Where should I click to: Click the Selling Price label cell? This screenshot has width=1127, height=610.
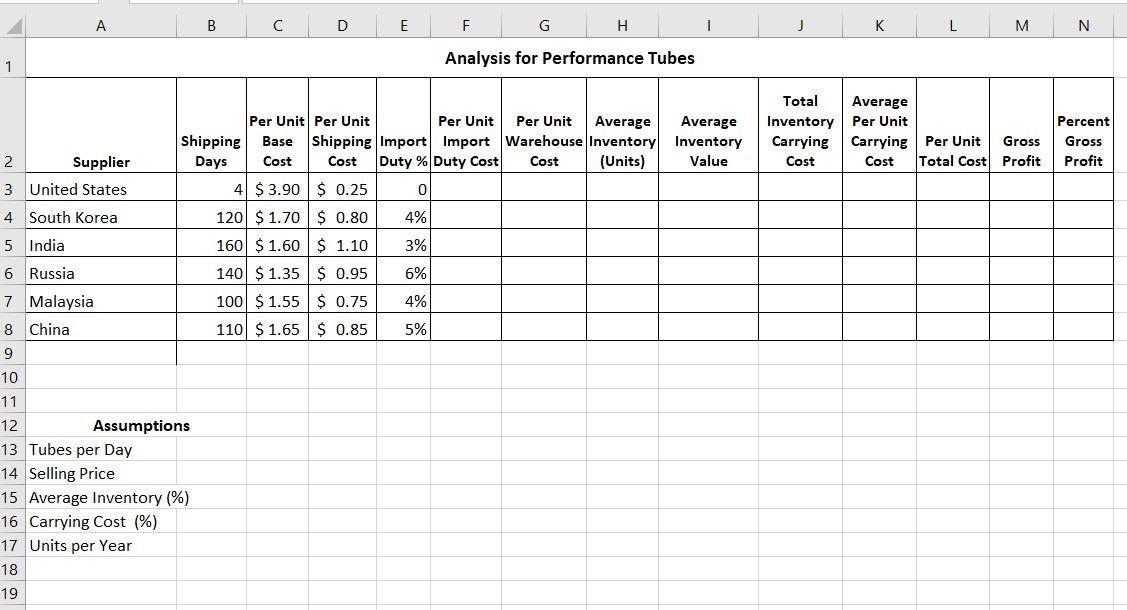[x=100, y=473]
